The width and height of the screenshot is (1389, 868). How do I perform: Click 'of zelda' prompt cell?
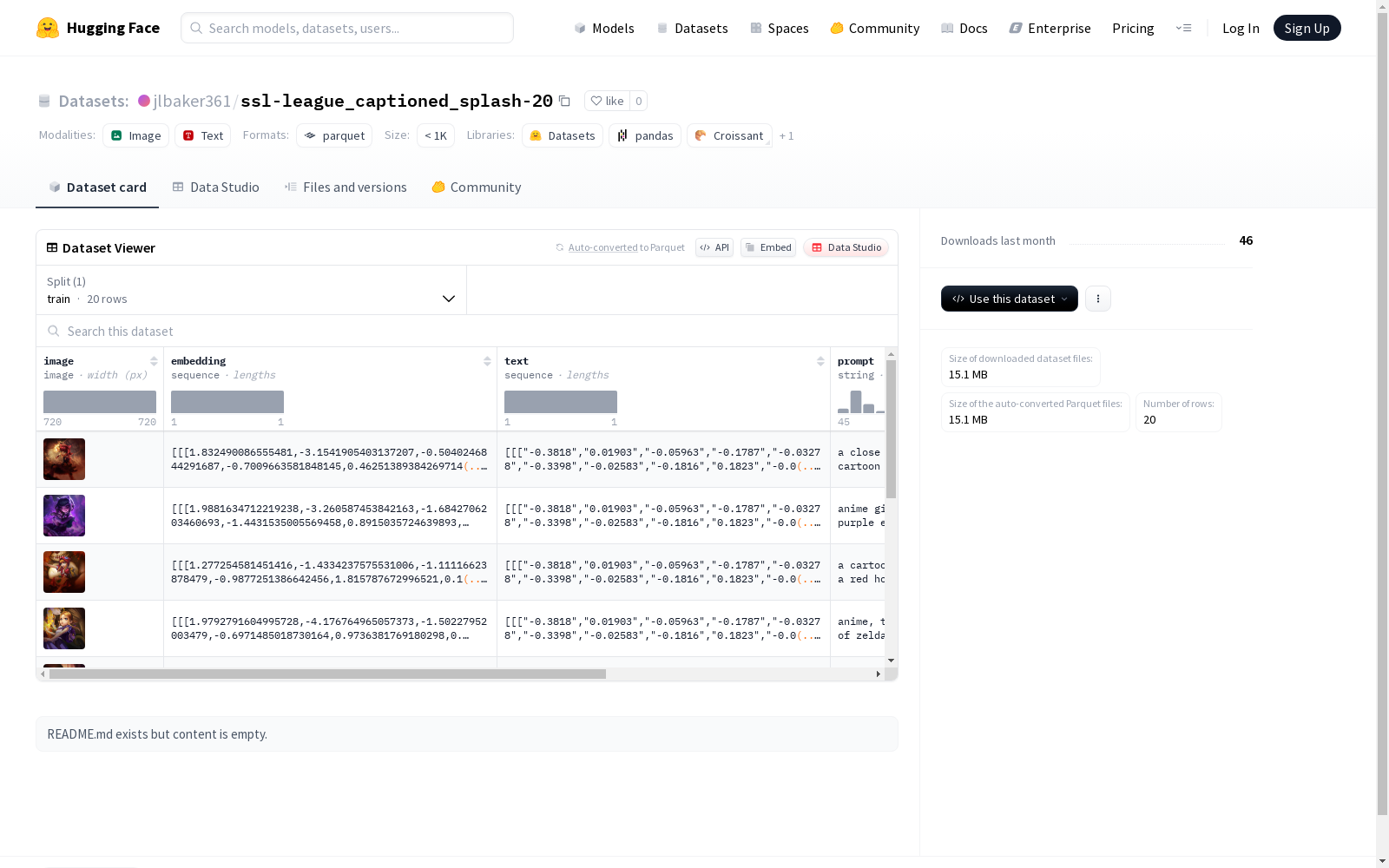[x=859, y=628]
